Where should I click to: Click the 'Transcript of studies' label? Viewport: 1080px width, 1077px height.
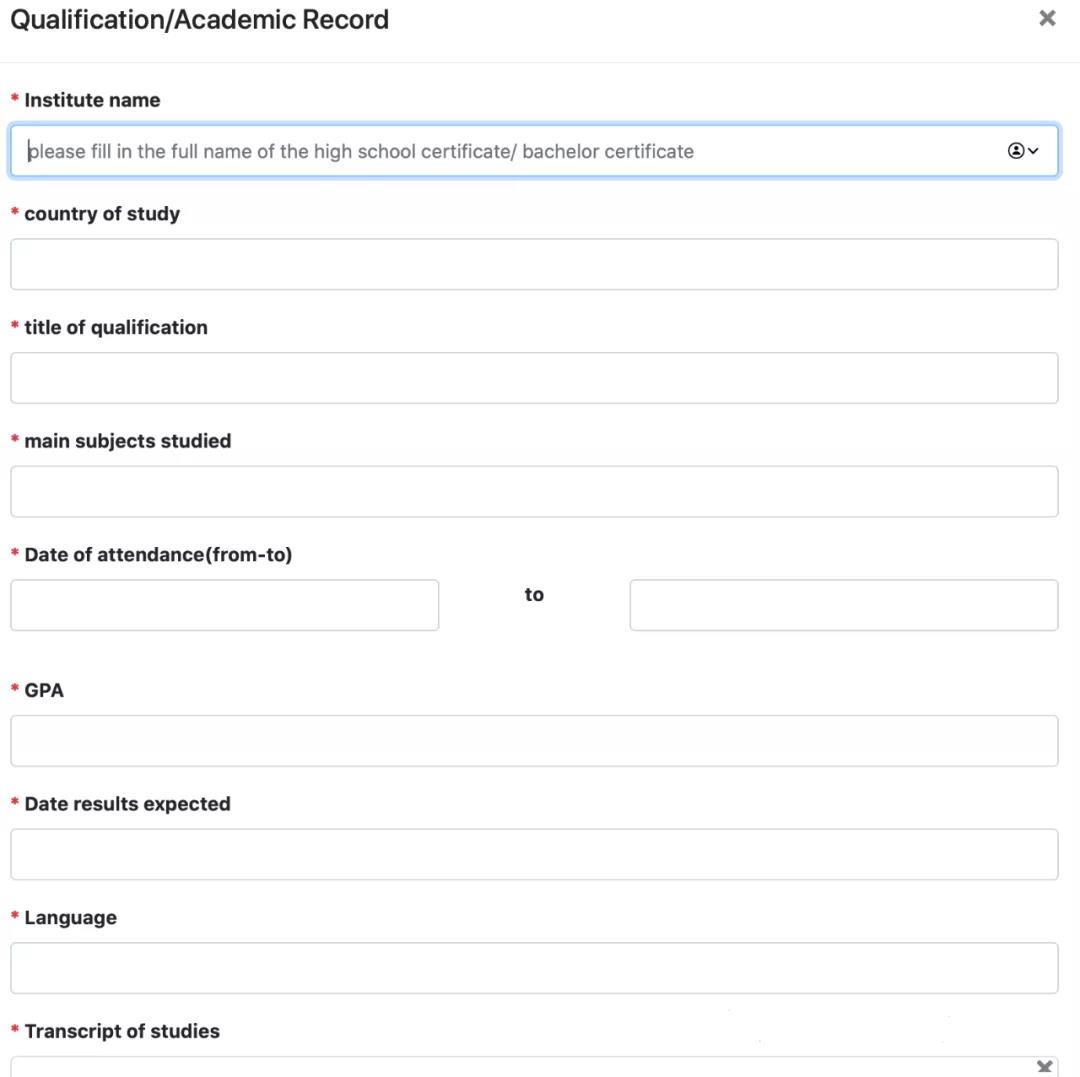click(122, 1032)
